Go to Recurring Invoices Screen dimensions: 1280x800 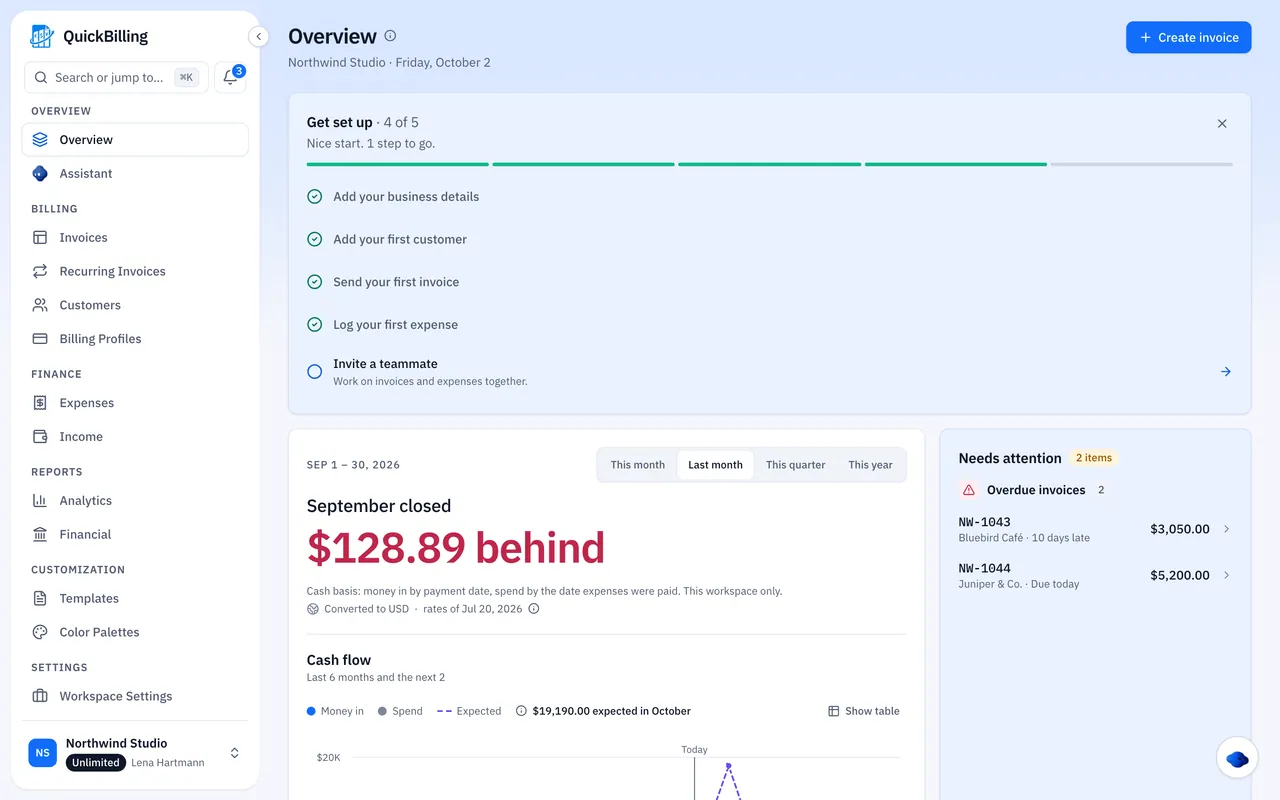click(x=135, y=271)
